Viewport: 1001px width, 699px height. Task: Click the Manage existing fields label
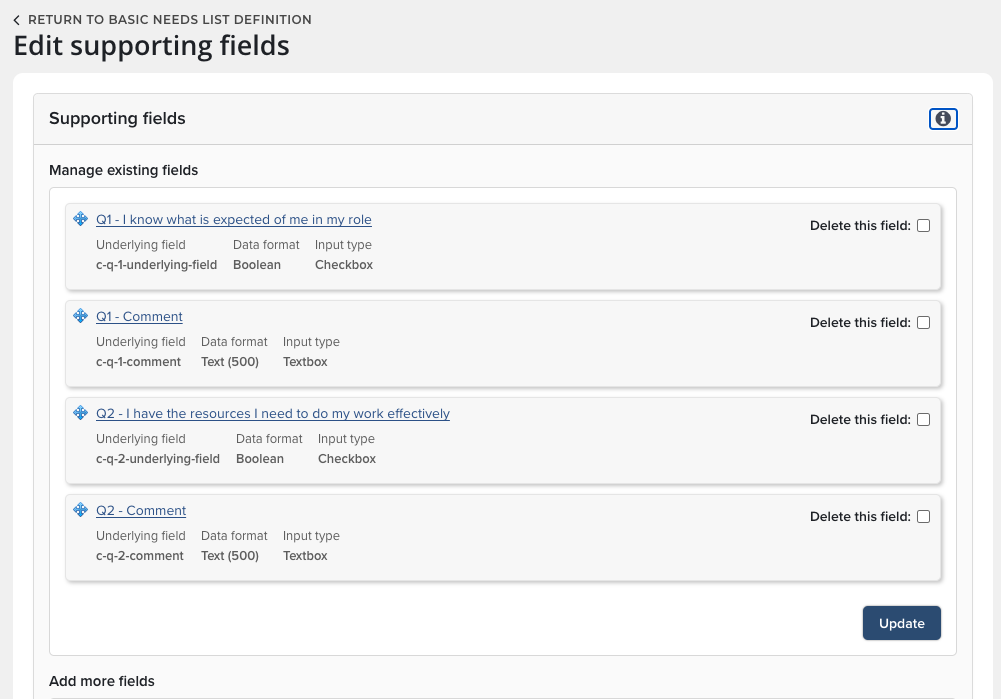point(123,171)
